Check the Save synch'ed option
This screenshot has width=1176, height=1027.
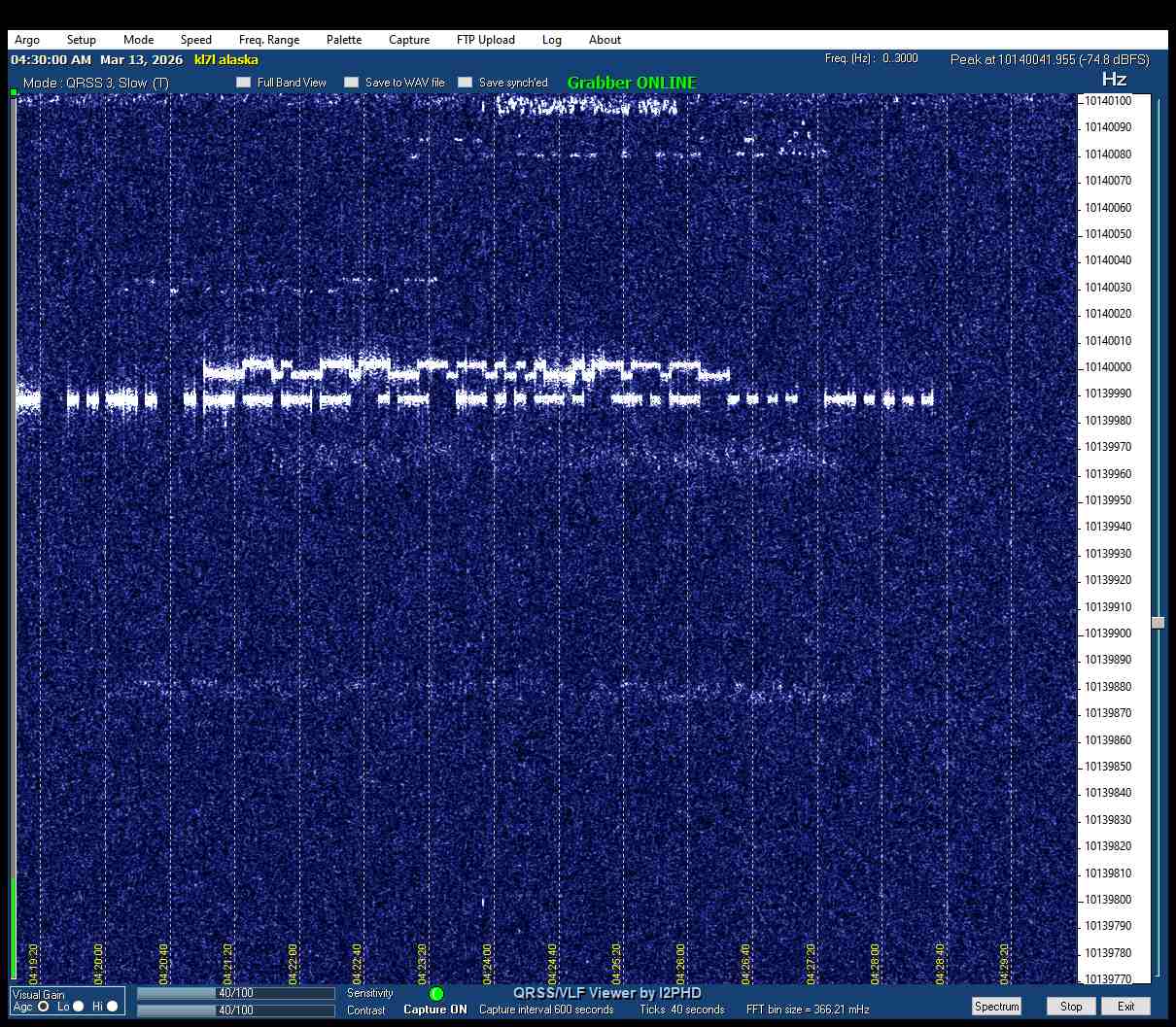click(x=466, y=83)
